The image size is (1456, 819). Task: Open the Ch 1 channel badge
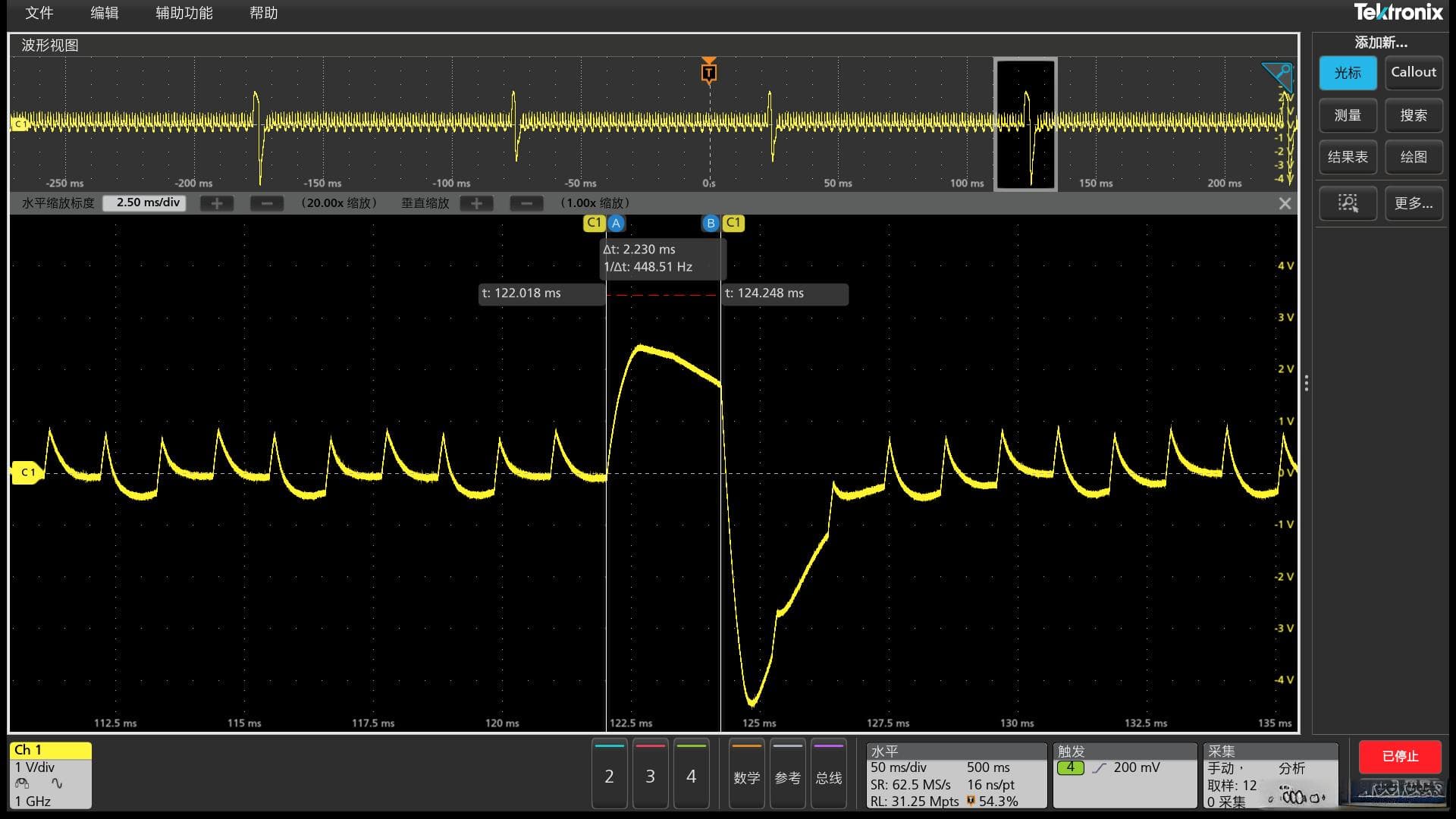point(51,775)
